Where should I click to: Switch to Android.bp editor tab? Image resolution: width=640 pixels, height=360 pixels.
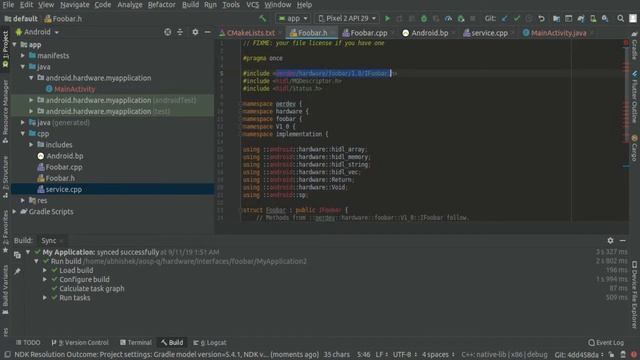tap(428, 33)
